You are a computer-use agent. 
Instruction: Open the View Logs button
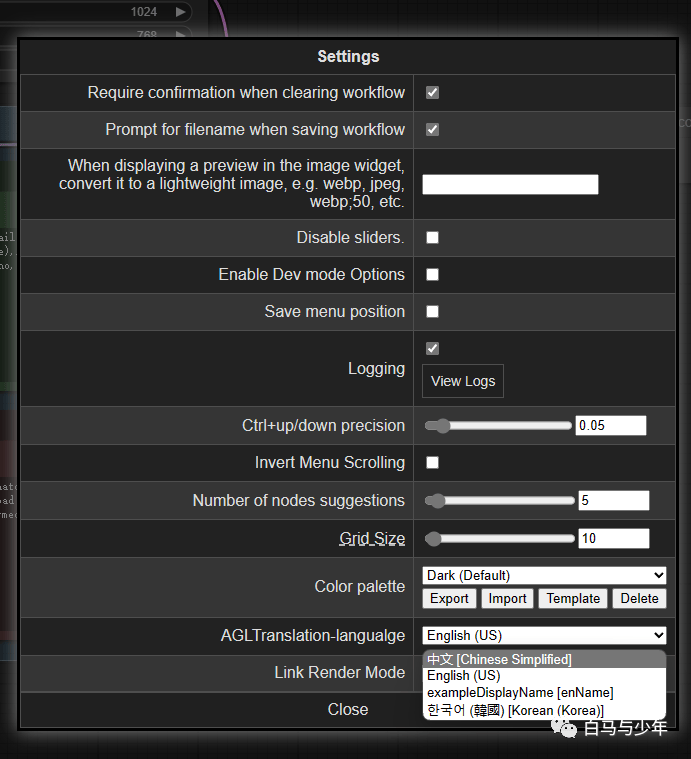point(463,381)
